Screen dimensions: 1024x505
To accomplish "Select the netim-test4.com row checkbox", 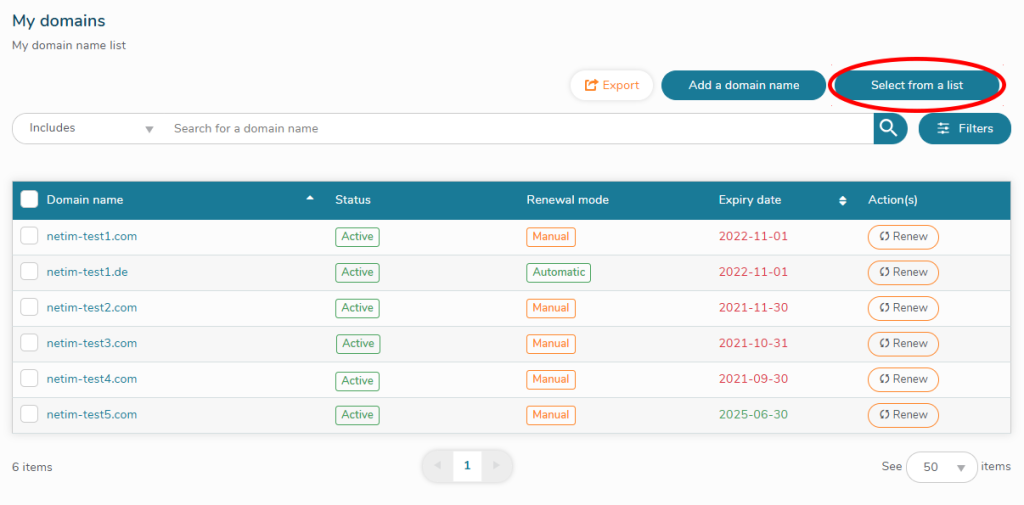I will pos(29,379).
